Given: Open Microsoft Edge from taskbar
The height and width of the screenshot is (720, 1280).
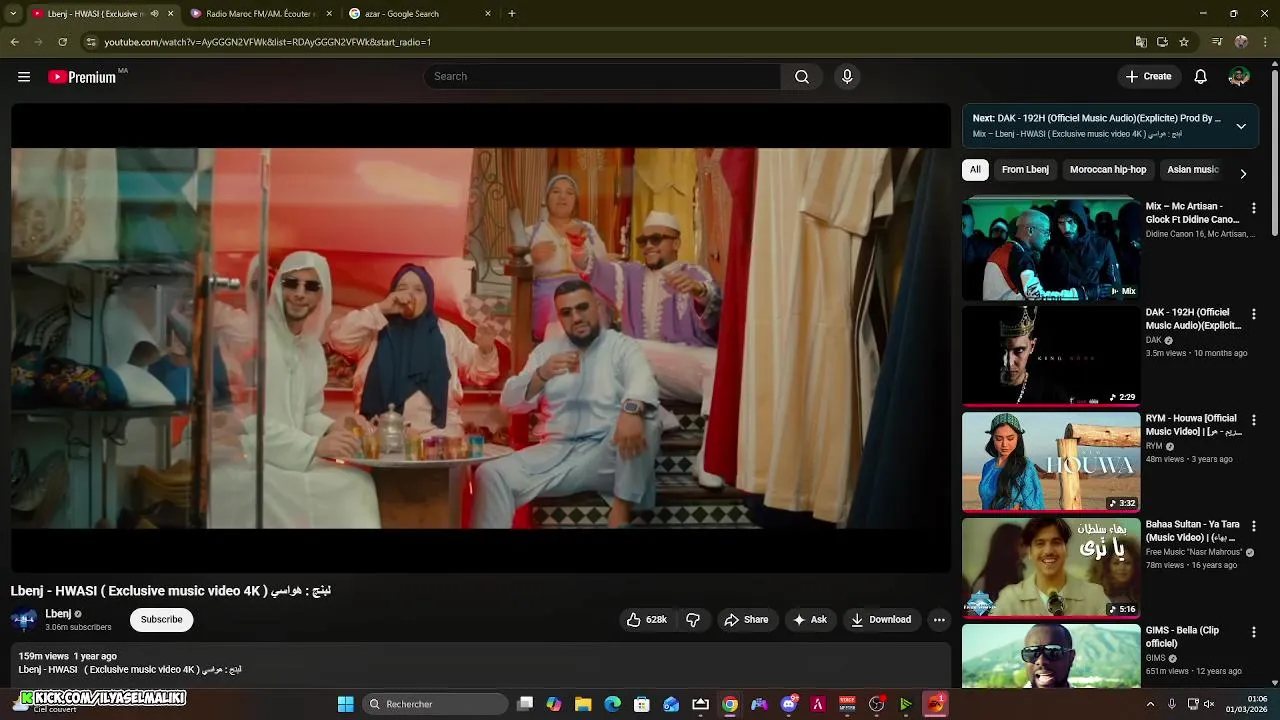Looking at the screenshot, I should tap(613, 704).
